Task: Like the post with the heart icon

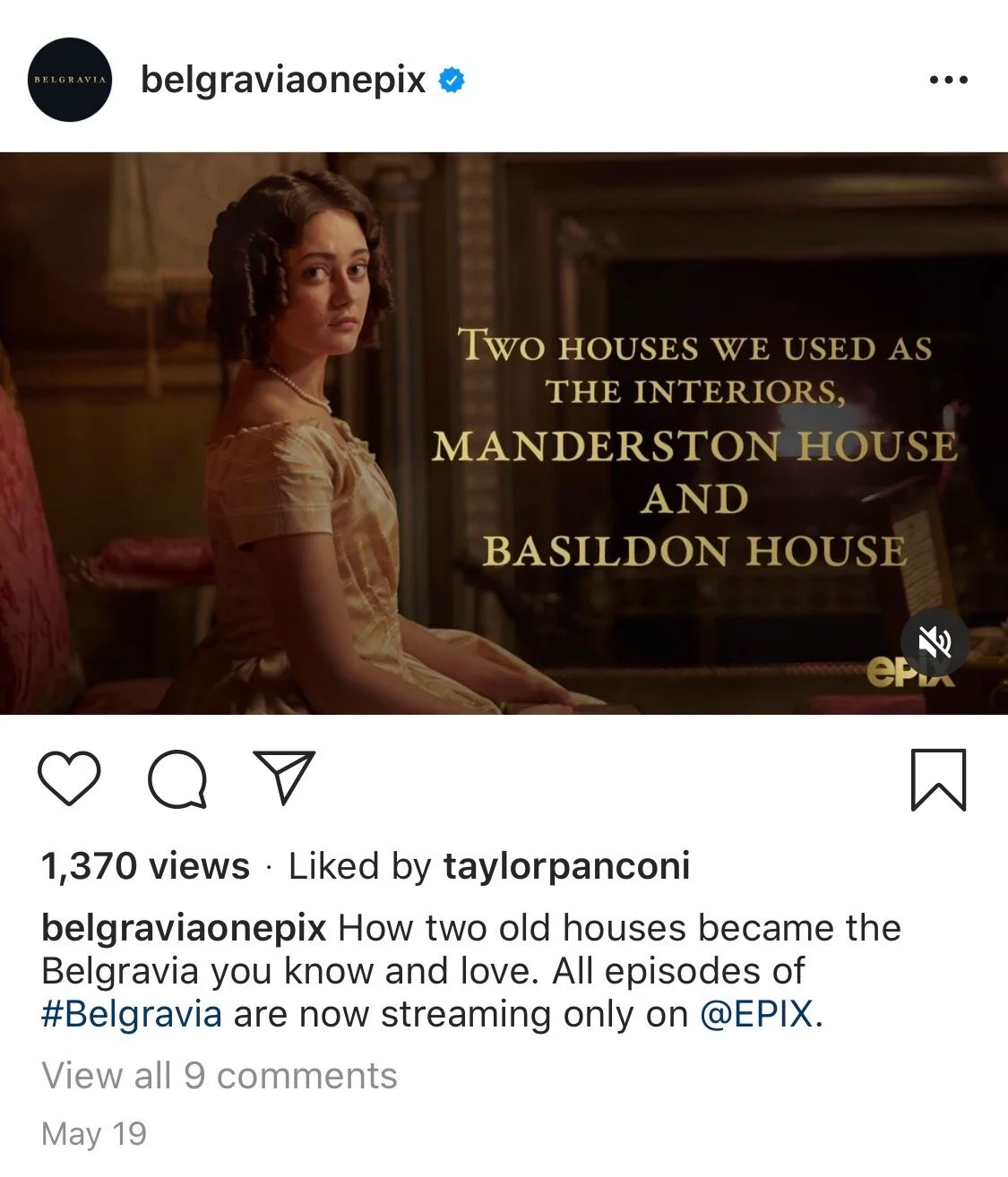Action: click(x=71, y=778)
